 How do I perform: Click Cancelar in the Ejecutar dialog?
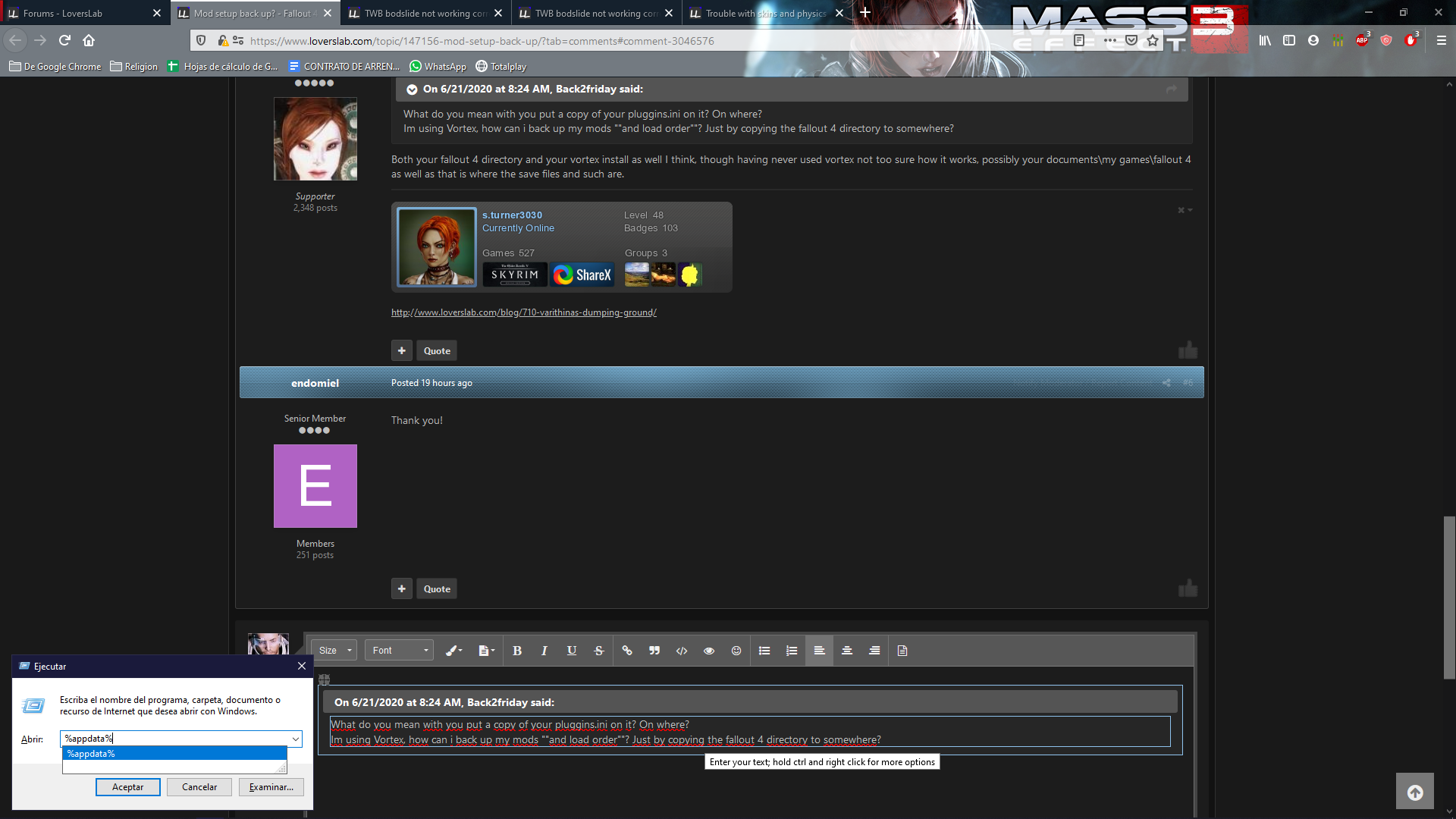(x=199, y=787)
